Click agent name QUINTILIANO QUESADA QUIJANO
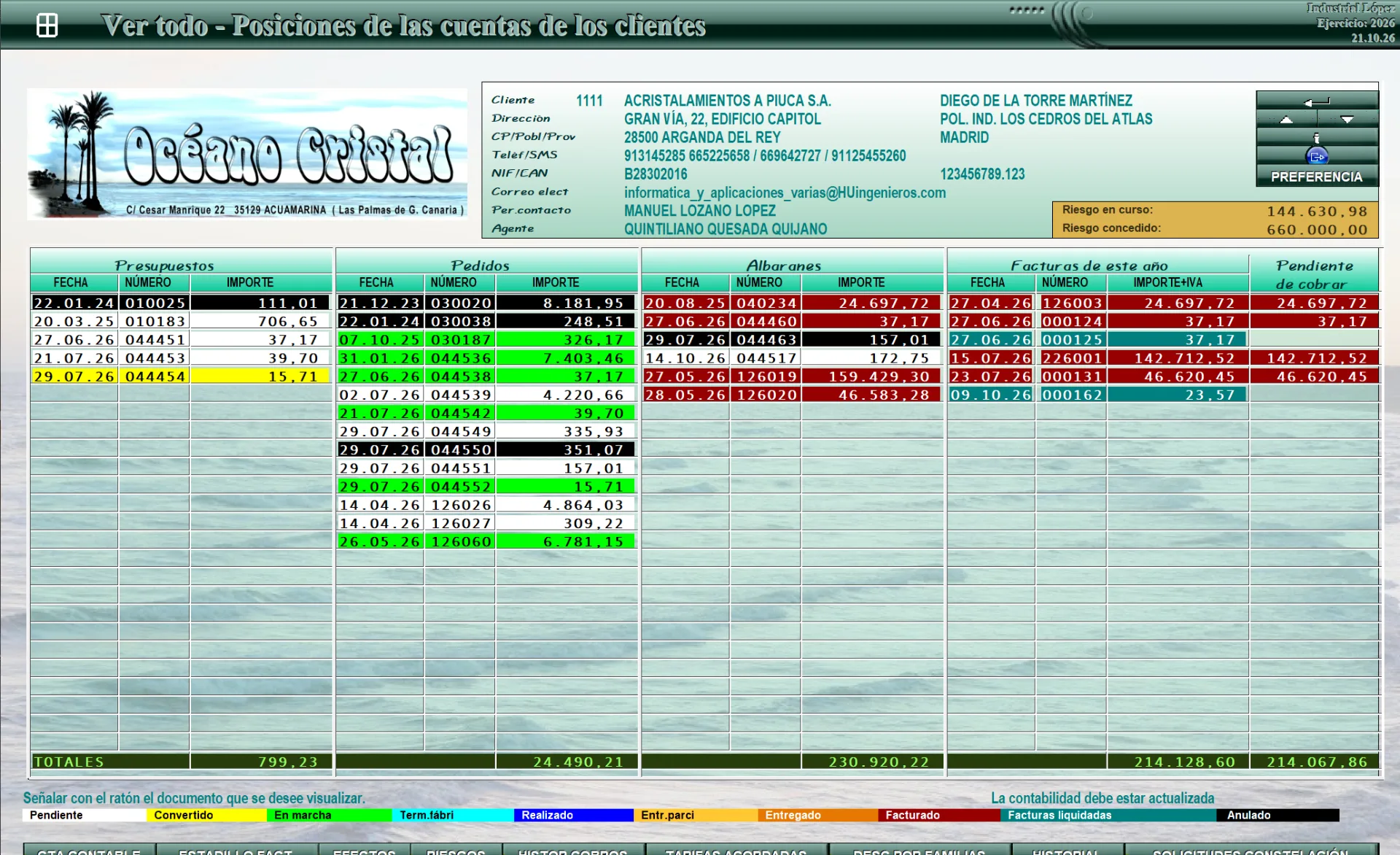1400x855 pixels. (726, 229)
